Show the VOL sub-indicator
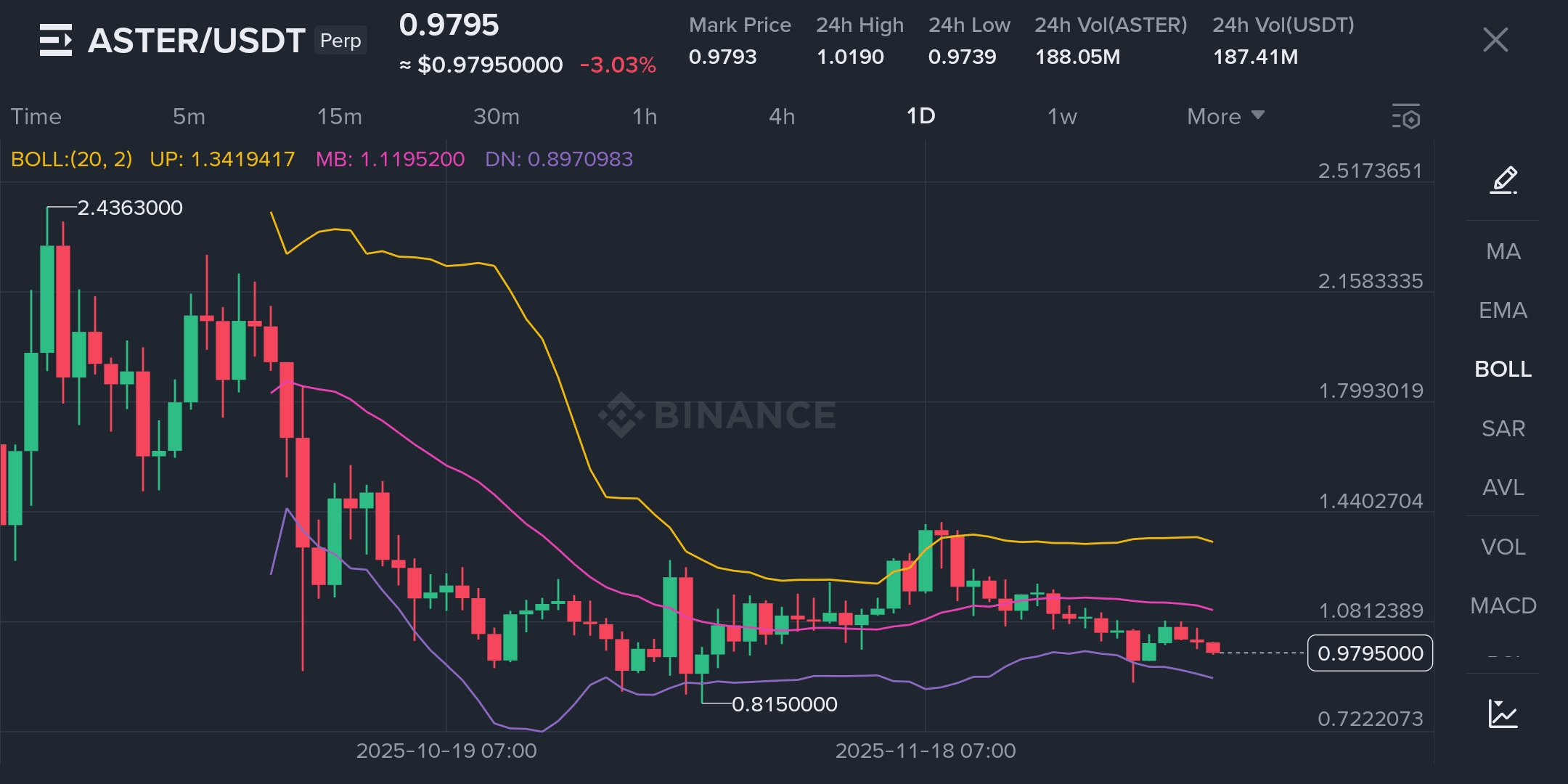 1503,547
